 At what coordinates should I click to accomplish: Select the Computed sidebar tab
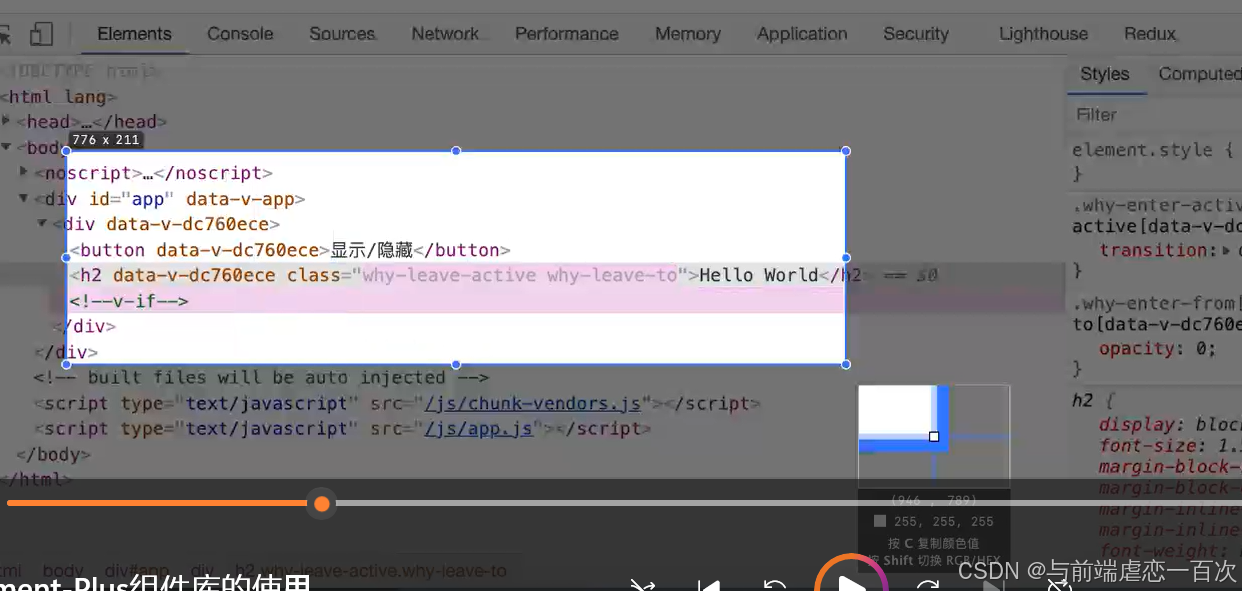point(1199,74)
